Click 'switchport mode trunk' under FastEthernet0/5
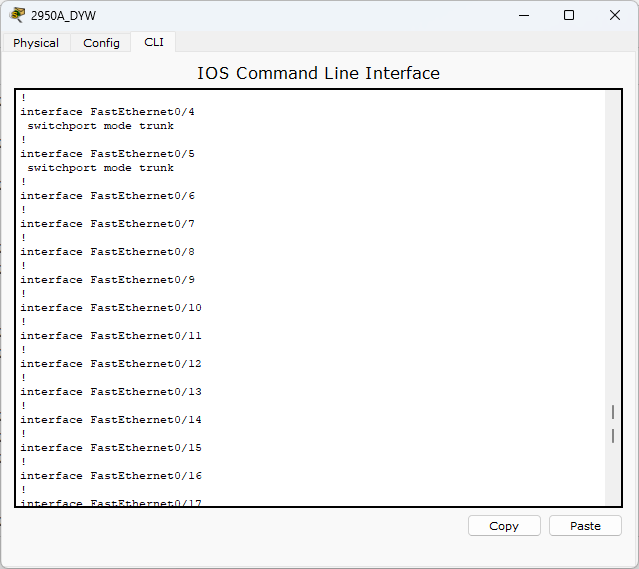This screenshot has width=639, height=569. [101, 168]
